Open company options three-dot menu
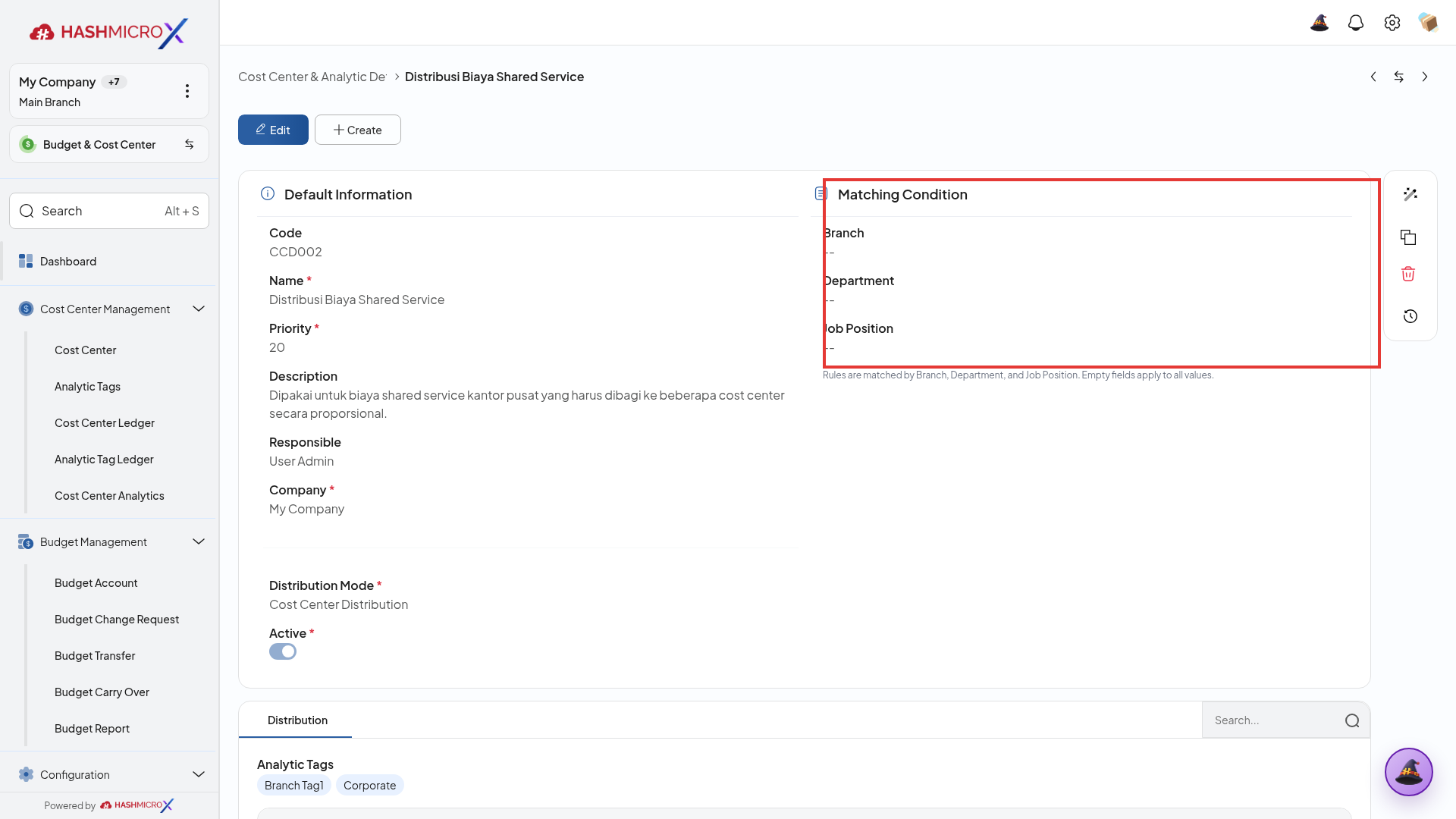1456x819 pixels. pyautogui.click(x=187, y=91)
